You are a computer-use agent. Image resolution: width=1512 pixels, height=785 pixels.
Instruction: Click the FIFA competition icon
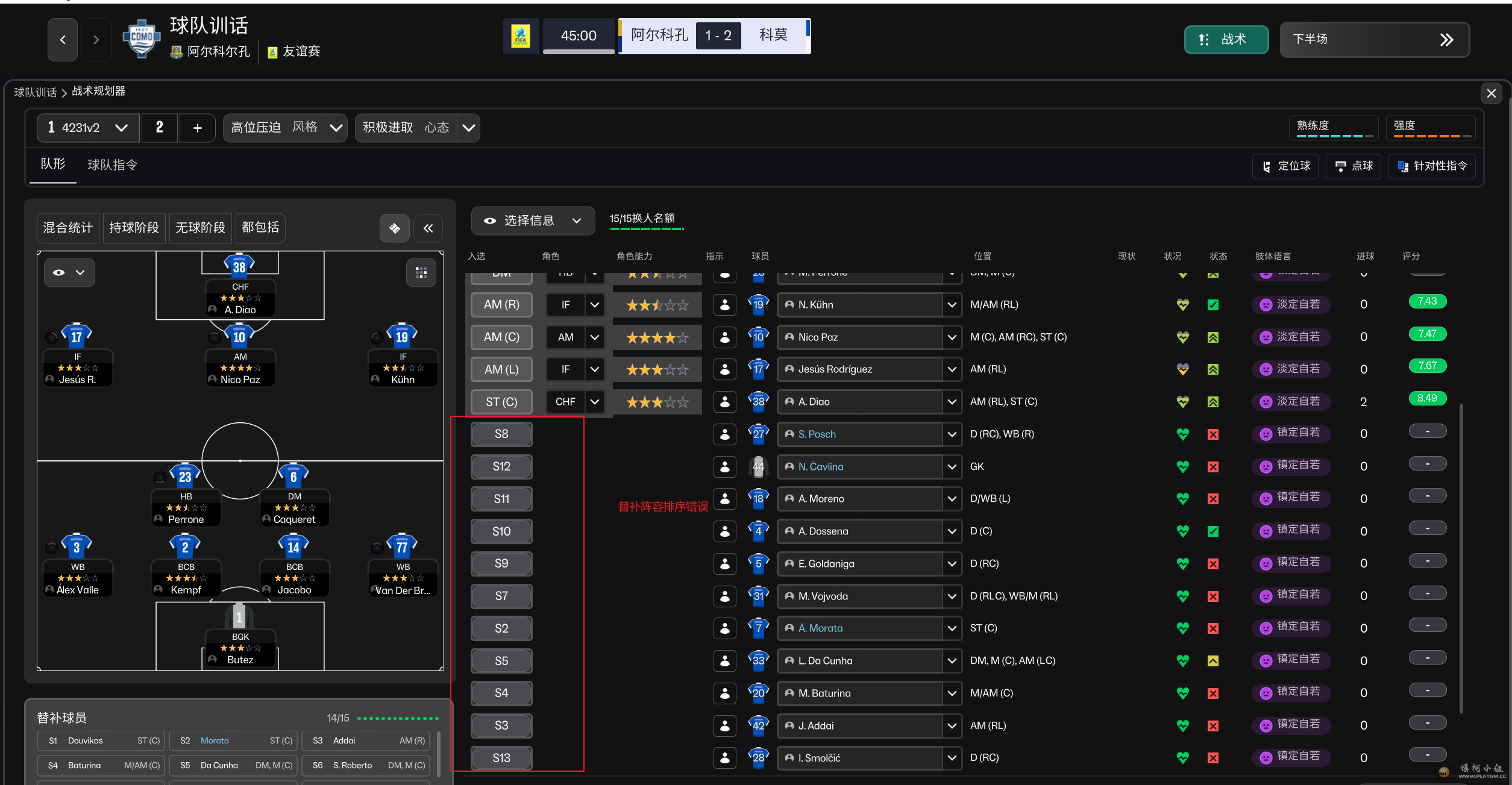521,36
